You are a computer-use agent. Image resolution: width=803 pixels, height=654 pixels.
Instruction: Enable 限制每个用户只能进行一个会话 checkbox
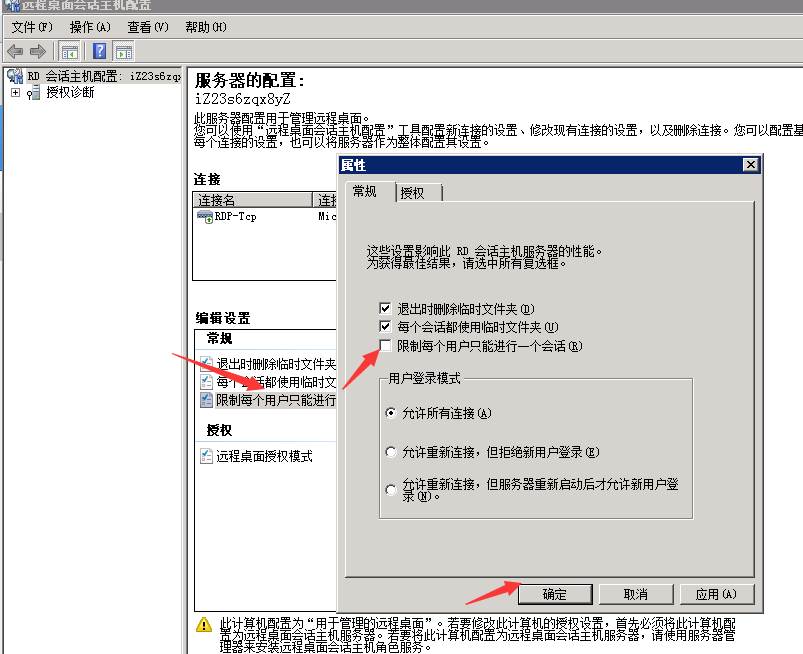click(x=385, y=346)
